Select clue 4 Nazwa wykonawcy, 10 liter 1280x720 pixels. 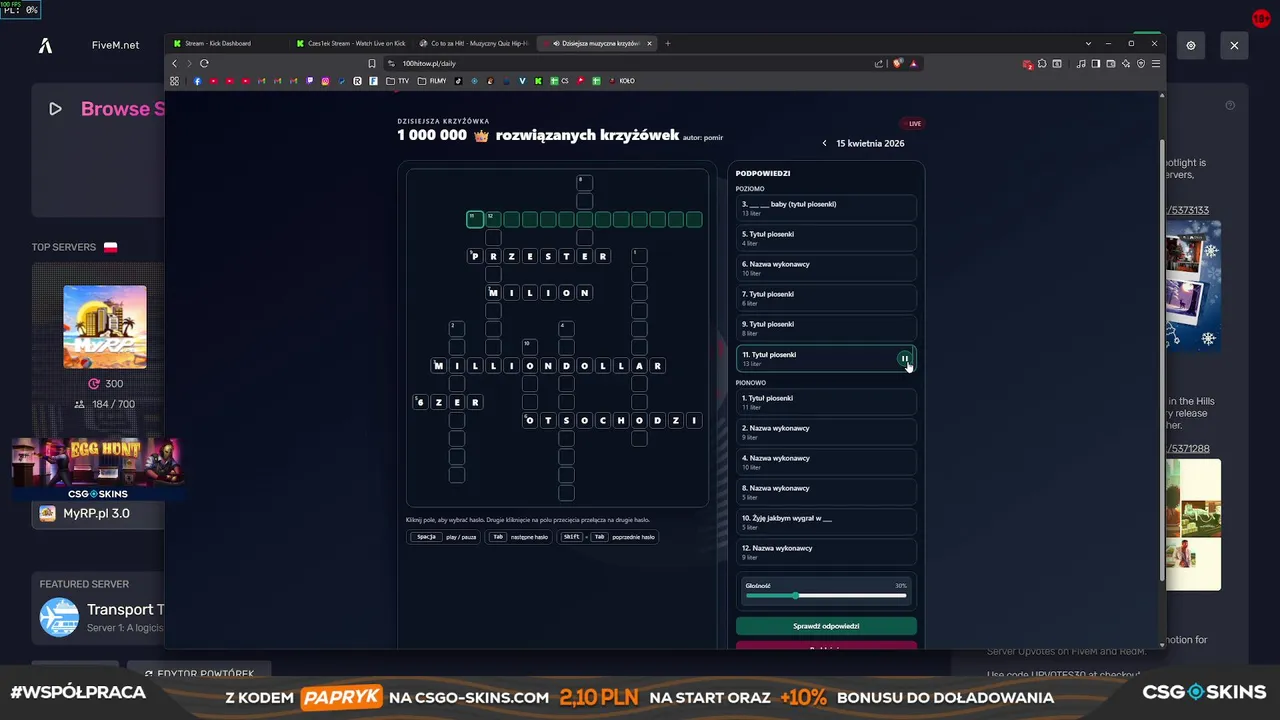click(826, 462)
